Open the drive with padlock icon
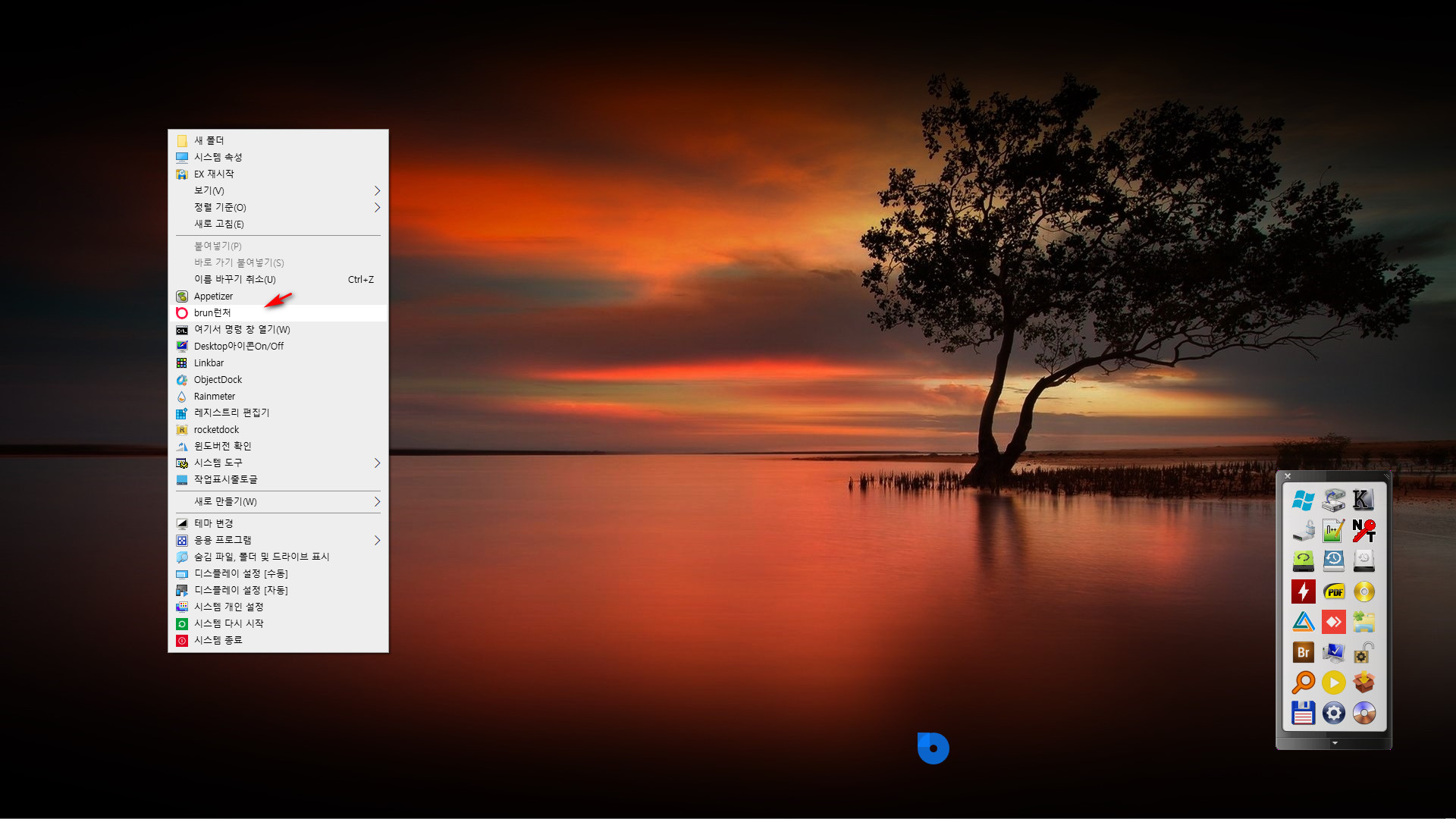The width and height of the screenshot is (1456, 819). tap(1303, 531)
